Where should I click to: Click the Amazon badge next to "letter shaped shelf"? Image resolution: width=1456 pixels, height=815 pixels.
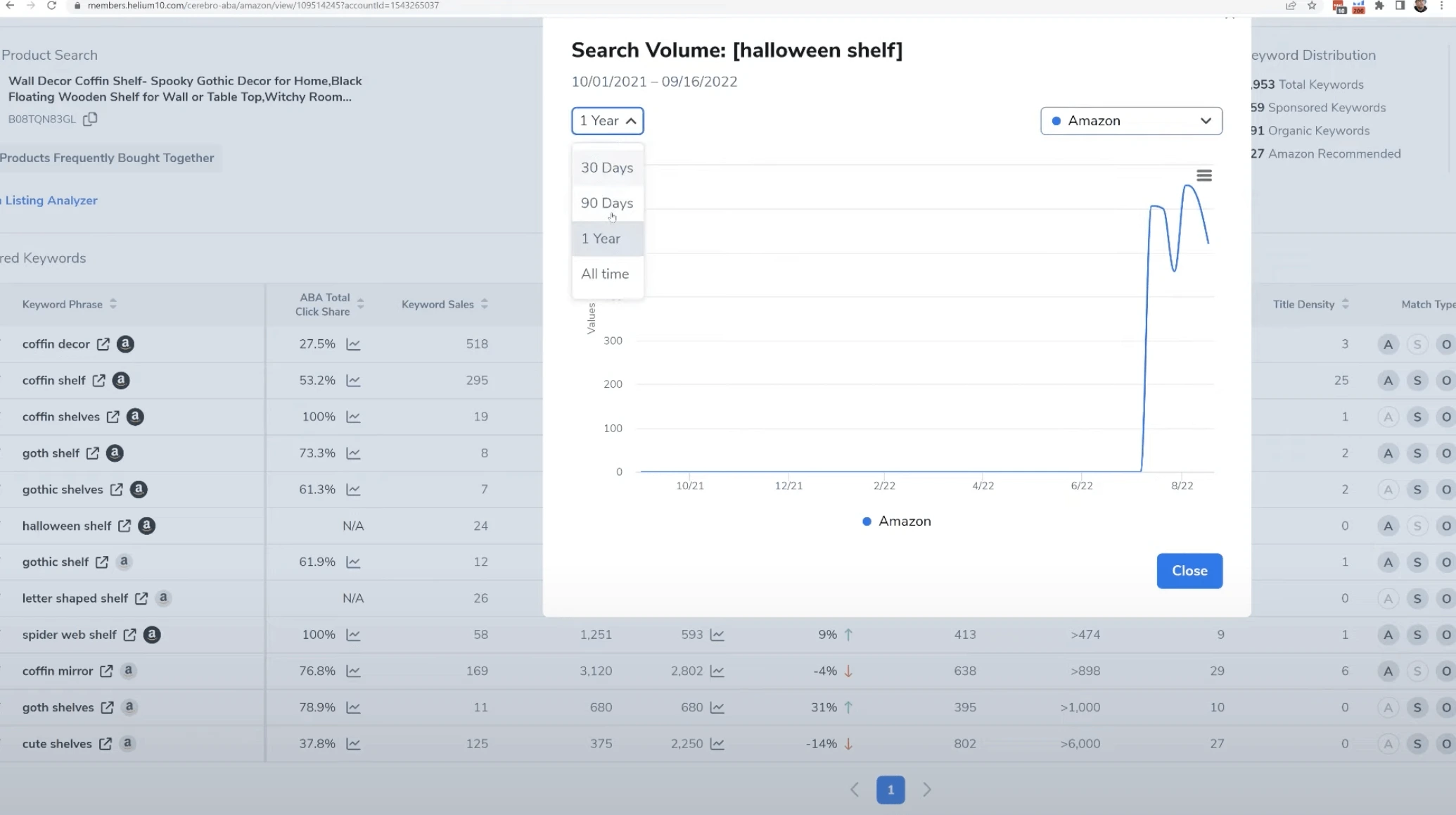tap(162, 598)
